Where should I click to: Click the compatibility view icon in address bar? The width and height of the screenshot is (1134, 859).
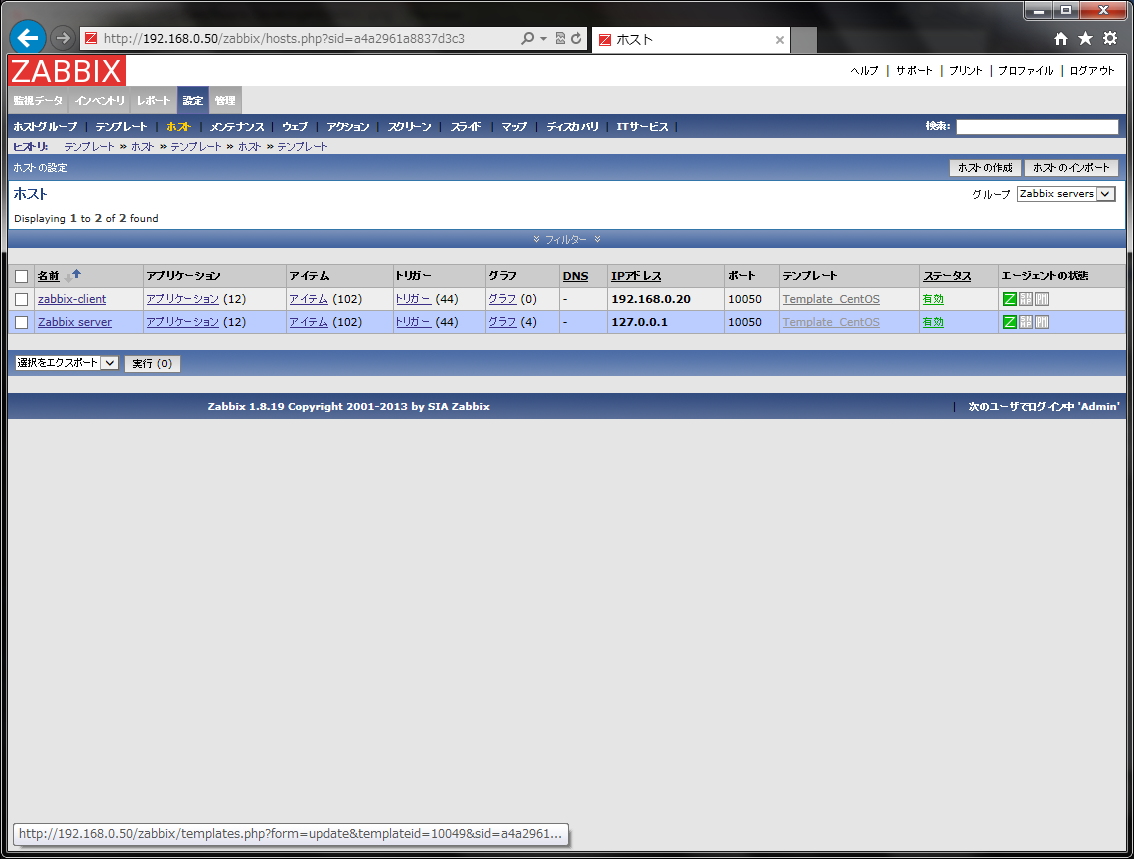pos(560,38)
